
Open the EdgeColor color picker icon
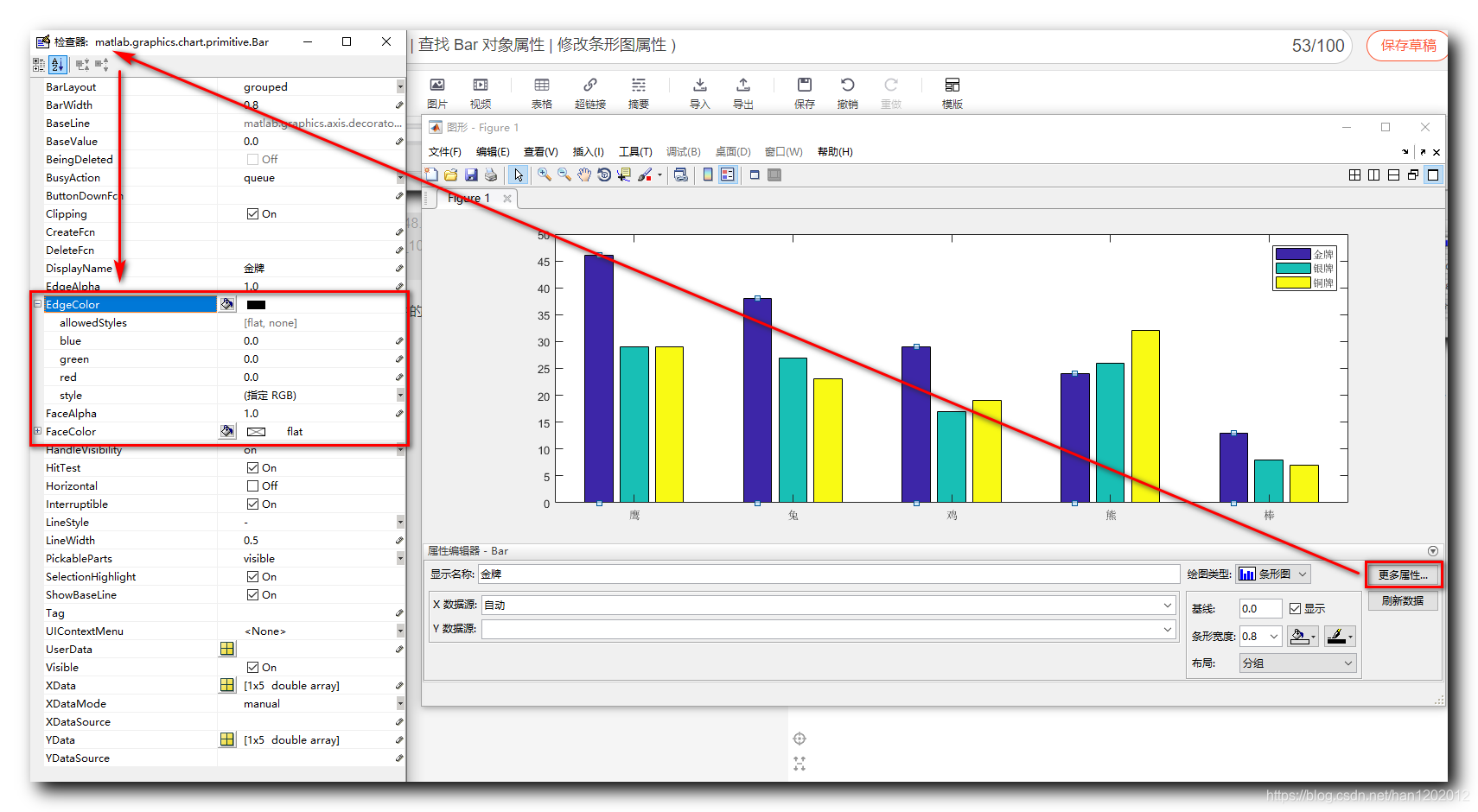coord(227,304)
